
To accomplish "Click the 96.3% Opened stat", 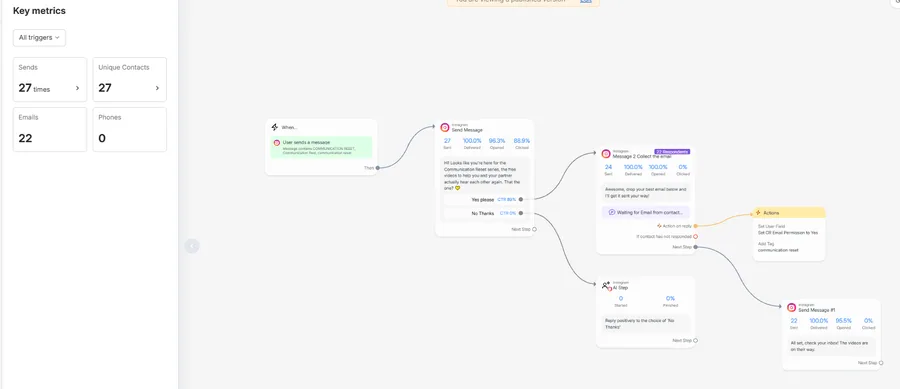I will pyautogui.click(x=496, y=143).
